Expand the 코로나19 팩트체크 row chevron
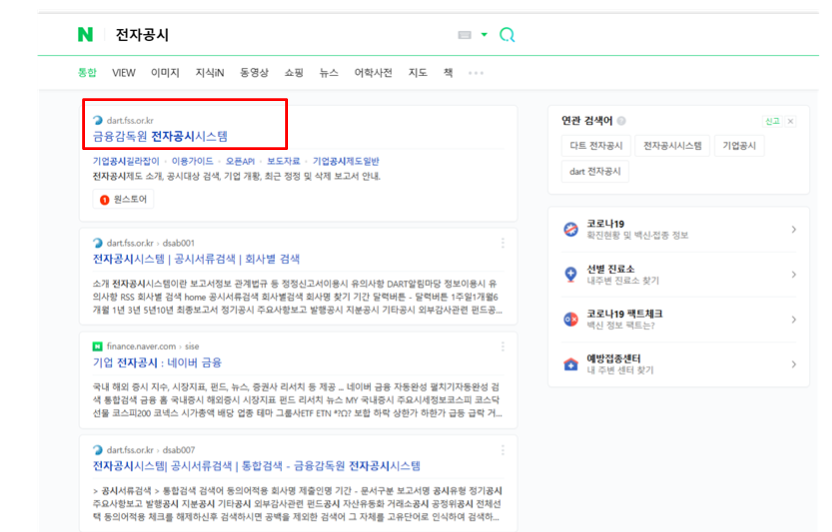This screenshot has height=532, width=832. [x=794, y=319]
